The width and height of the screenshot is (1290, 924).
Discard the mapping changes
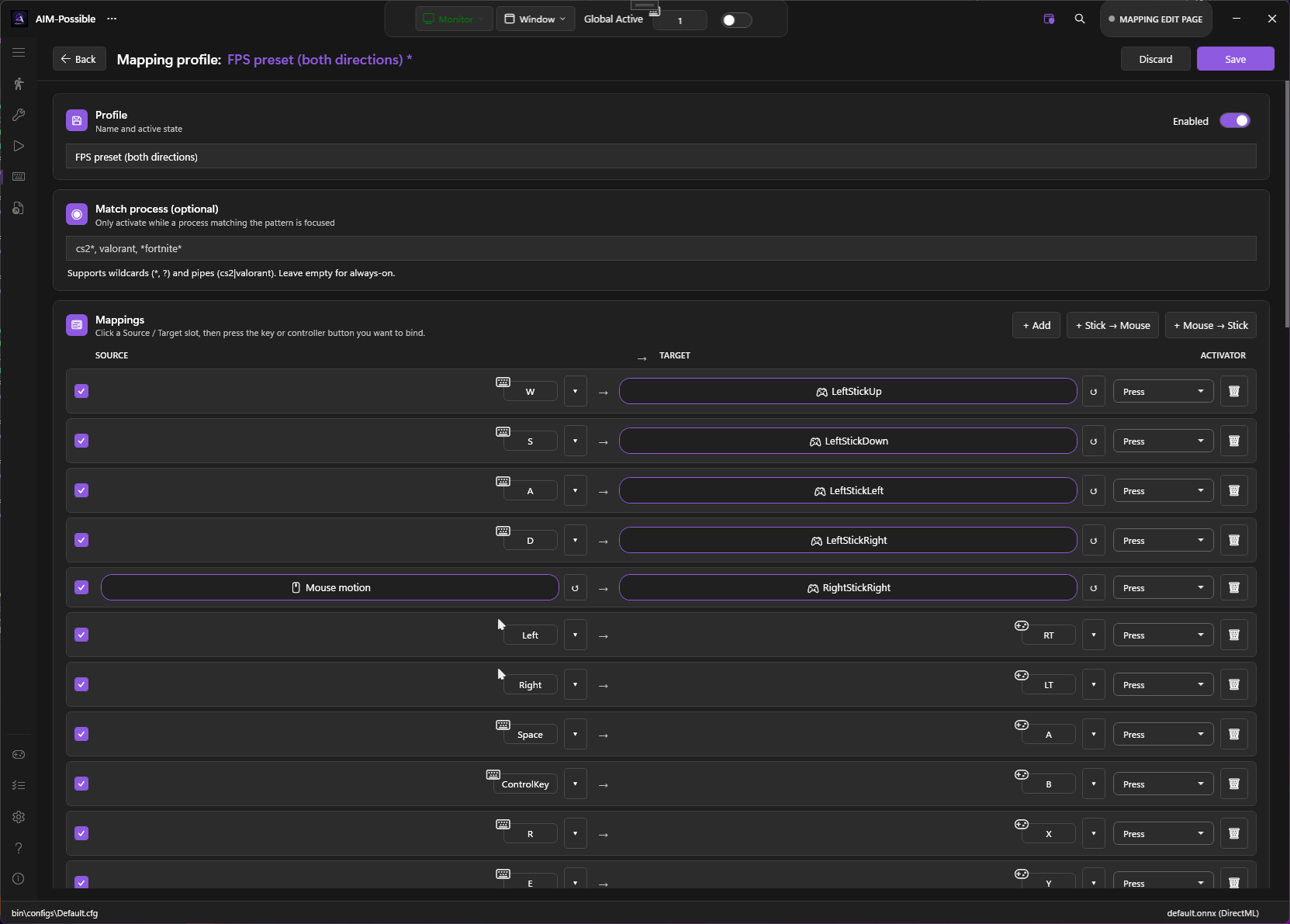click(x=1155, y=59)
